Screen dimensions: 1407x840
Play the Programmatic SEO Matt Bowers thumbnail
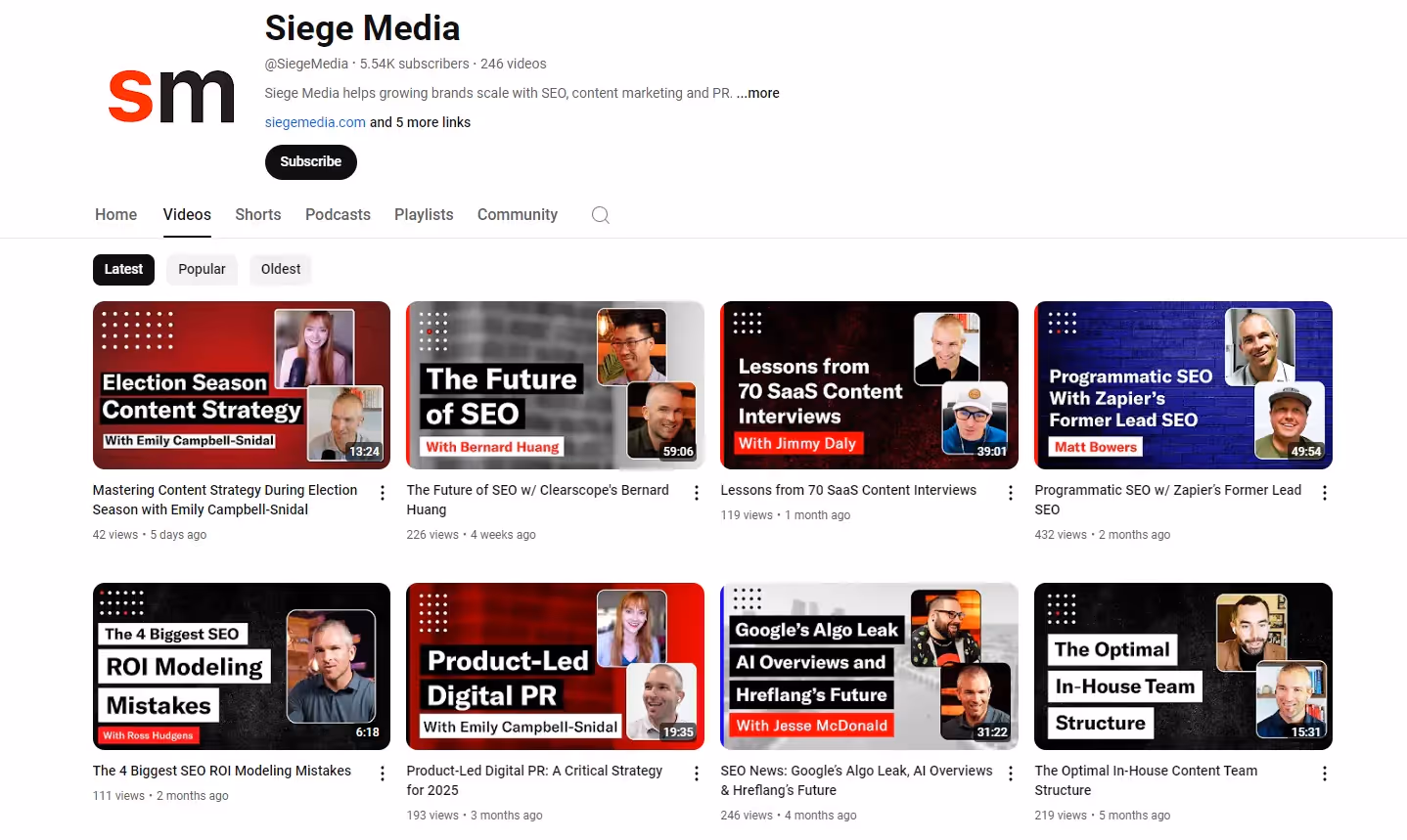coord(1184,385)
